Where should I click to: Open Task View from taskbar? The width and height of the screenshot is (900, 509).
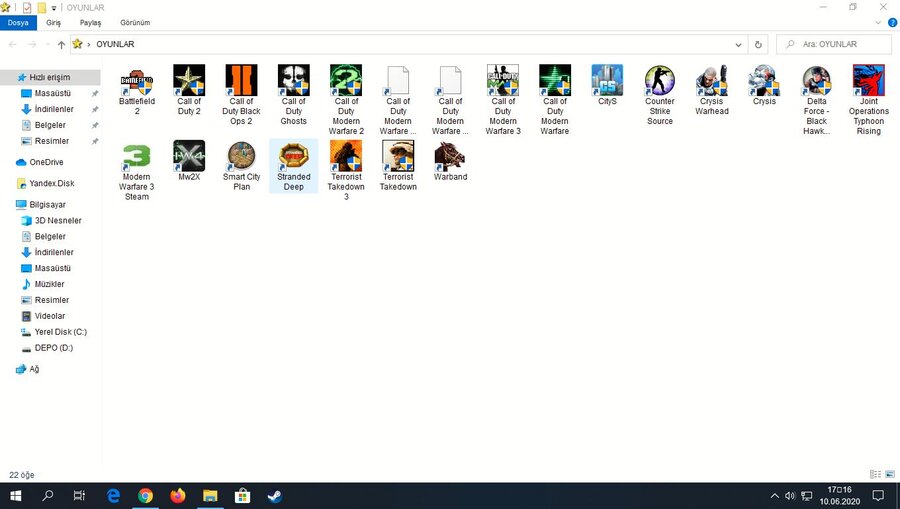pos(79,496)
